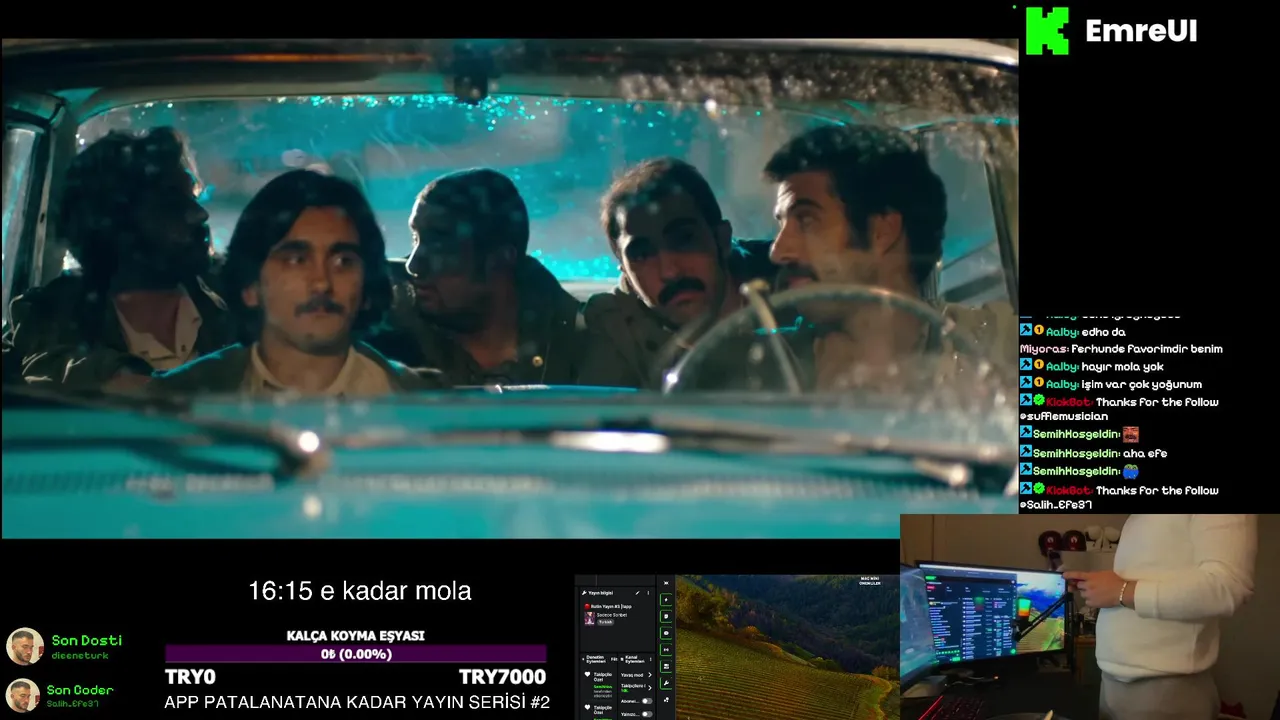Click the bottom share icon in dashboard sidebar
The image size is (1280, 720).
coord(666,700)
